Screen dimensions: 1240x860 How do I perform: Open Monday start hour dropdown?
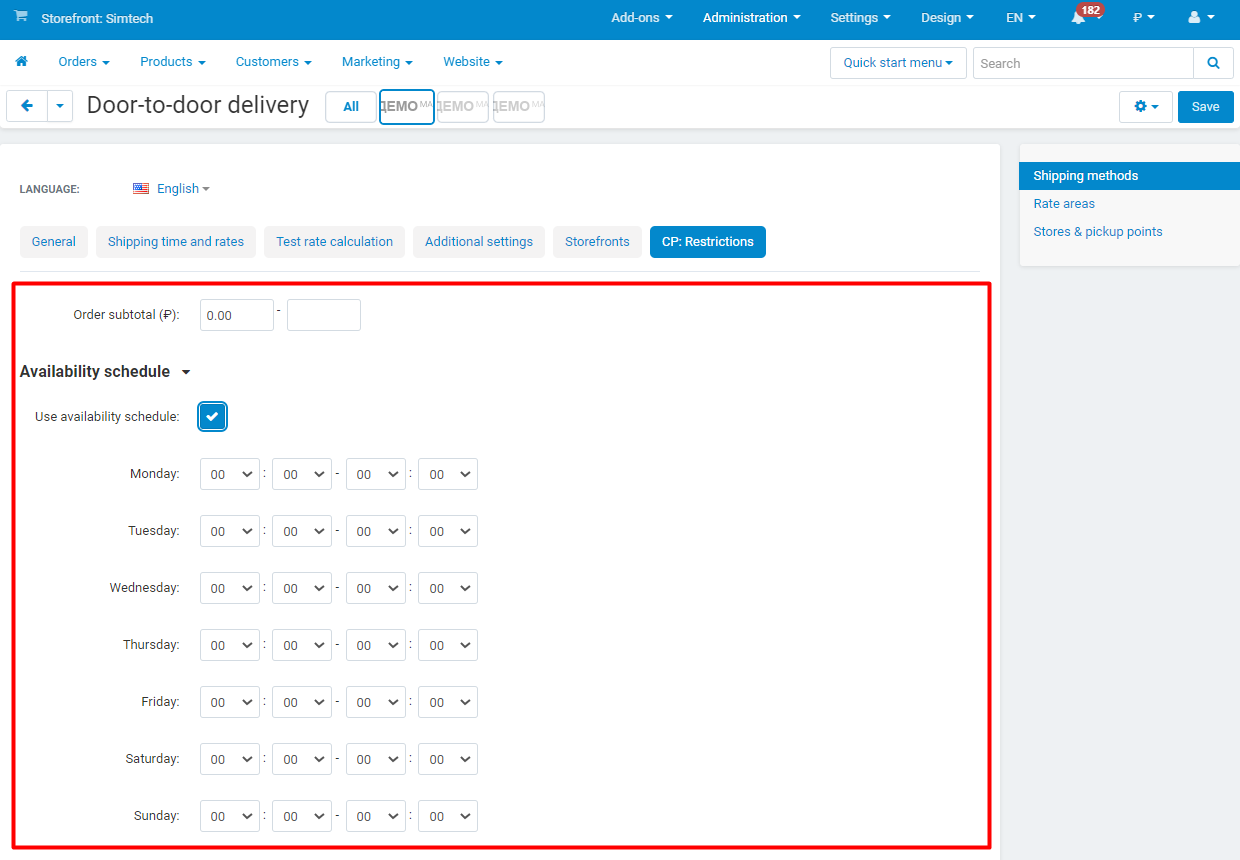point(230,474)
